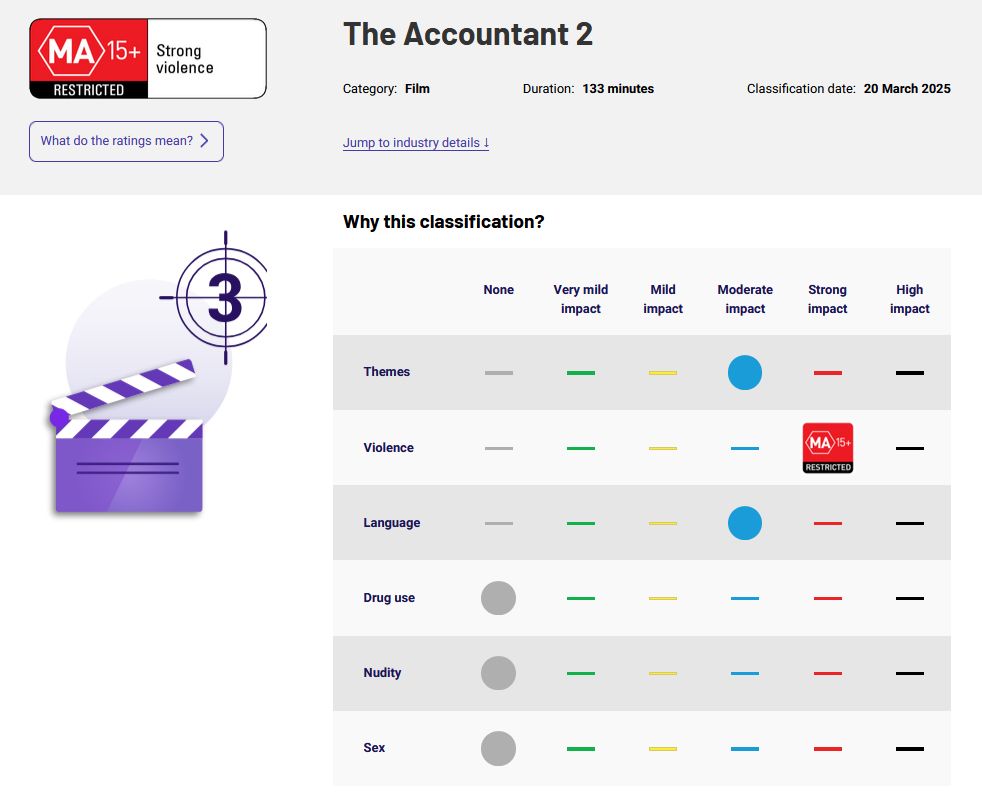The image size is (982, 805).
Task: Click 'Why this classification?' heading
Action: pos(443,222)
